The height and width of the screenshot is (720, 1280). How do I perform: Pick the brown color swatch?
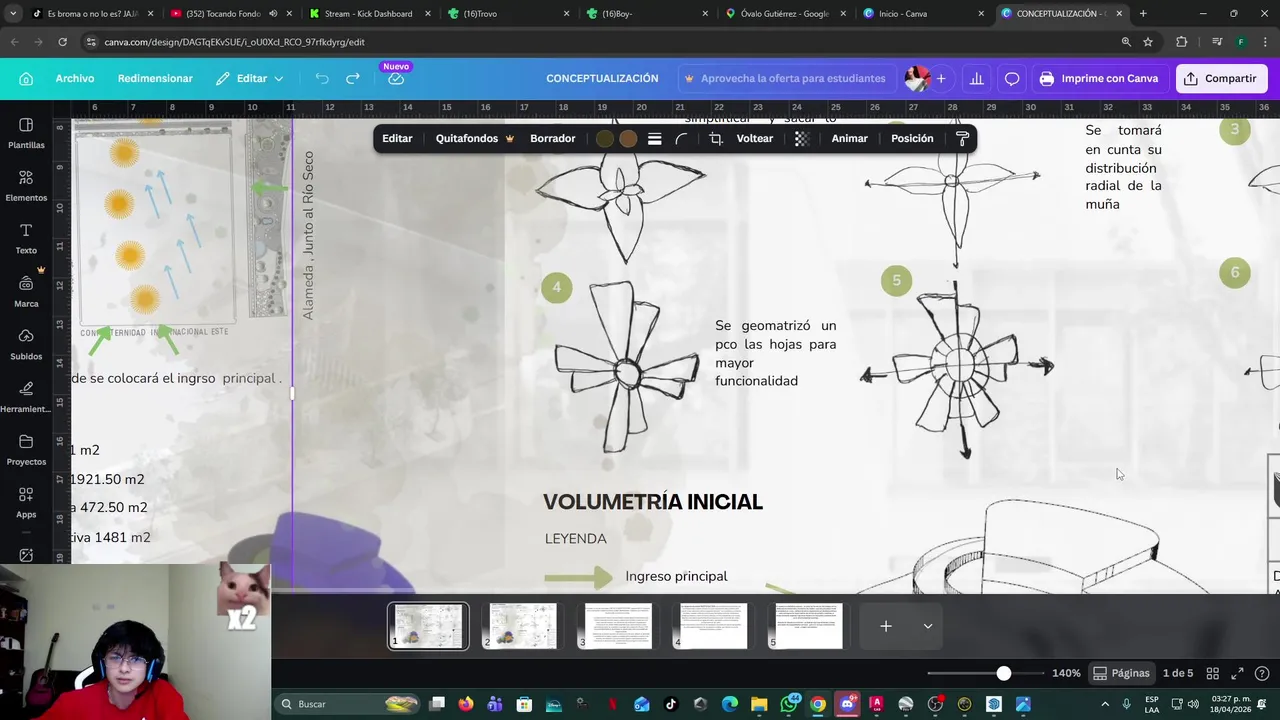point(628,139)
